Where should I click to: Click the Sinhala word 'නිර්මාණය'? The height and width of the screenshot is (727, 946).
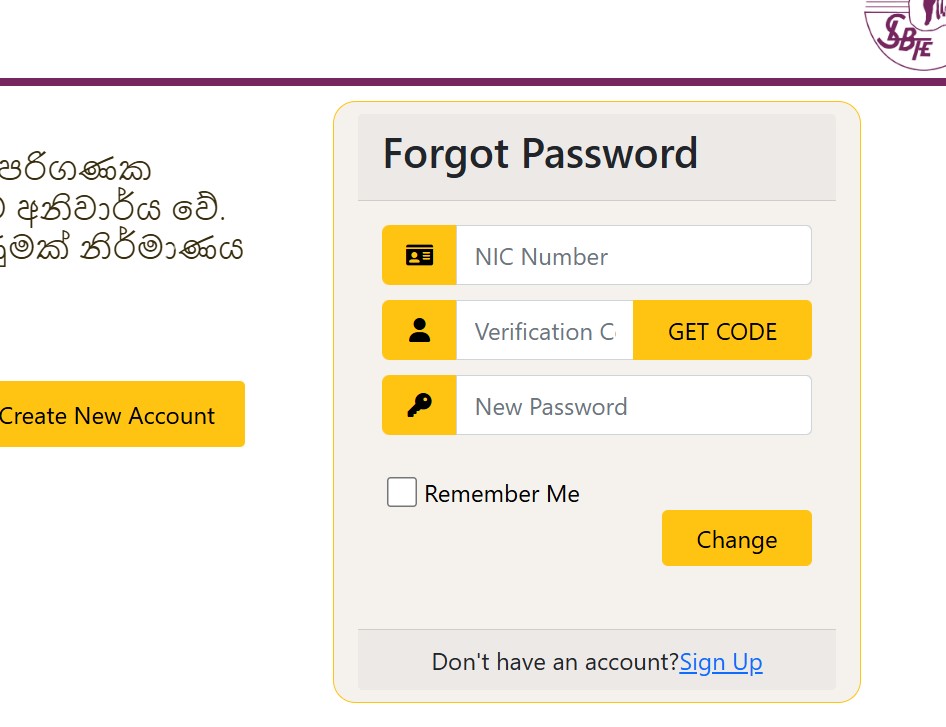(162, 247)
